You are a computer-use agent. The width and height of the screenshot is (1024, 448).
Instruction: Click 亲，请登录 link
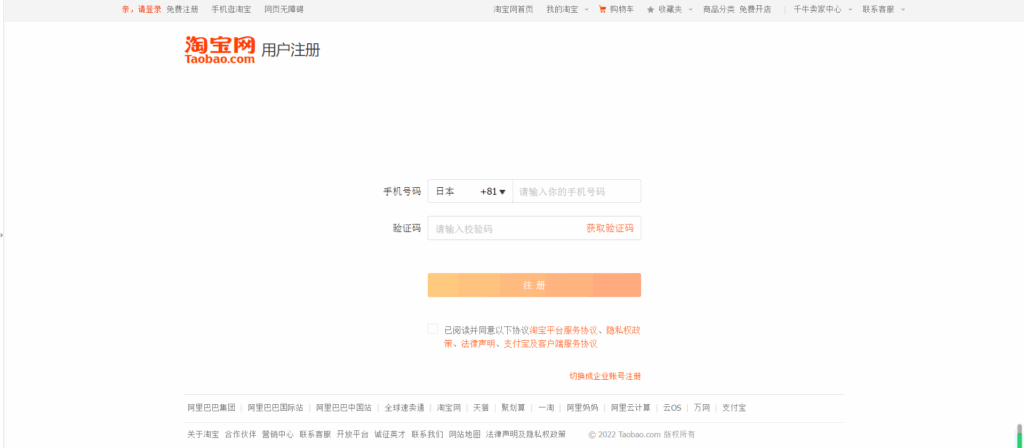(142, 10)
